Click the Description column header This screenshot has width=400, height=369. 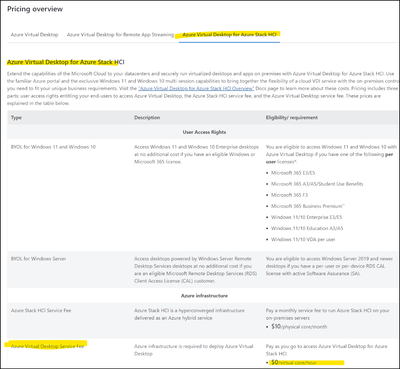(147, 118)
